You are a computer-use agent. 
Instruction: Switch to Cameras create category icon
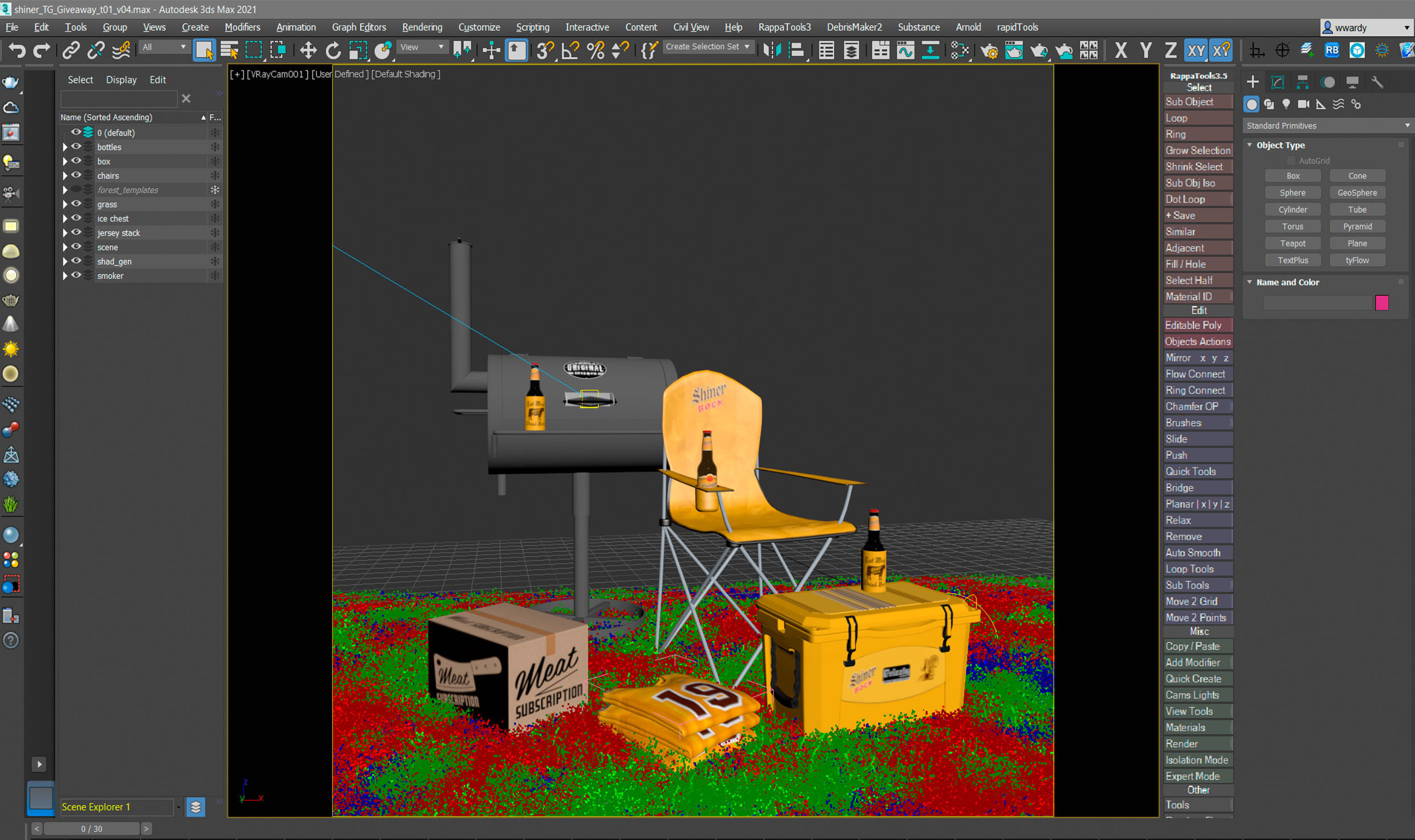pos(1304,104)
